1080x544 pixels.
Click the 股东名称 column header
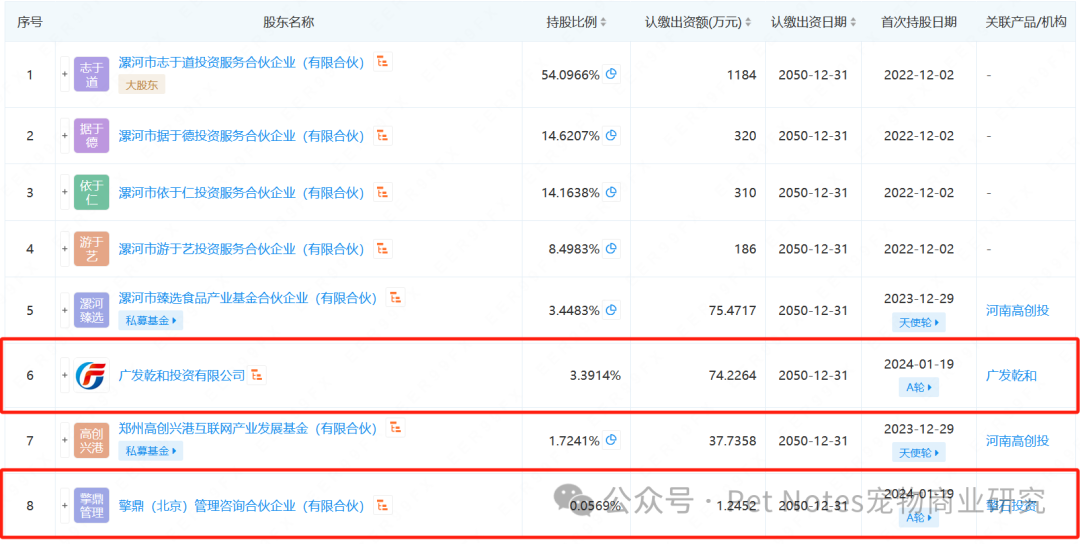coord(289,22)
